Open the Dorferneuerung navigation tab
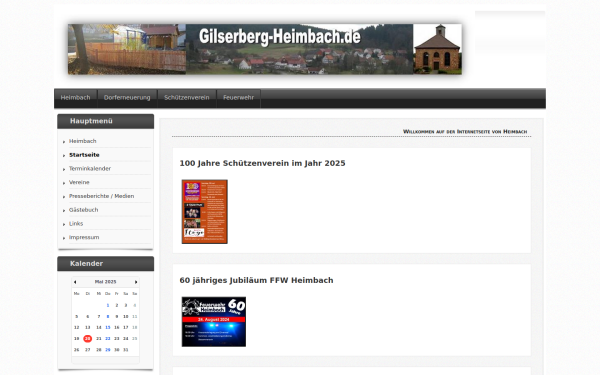The height and width of the screenshot is (375, 600). [127, 98]
